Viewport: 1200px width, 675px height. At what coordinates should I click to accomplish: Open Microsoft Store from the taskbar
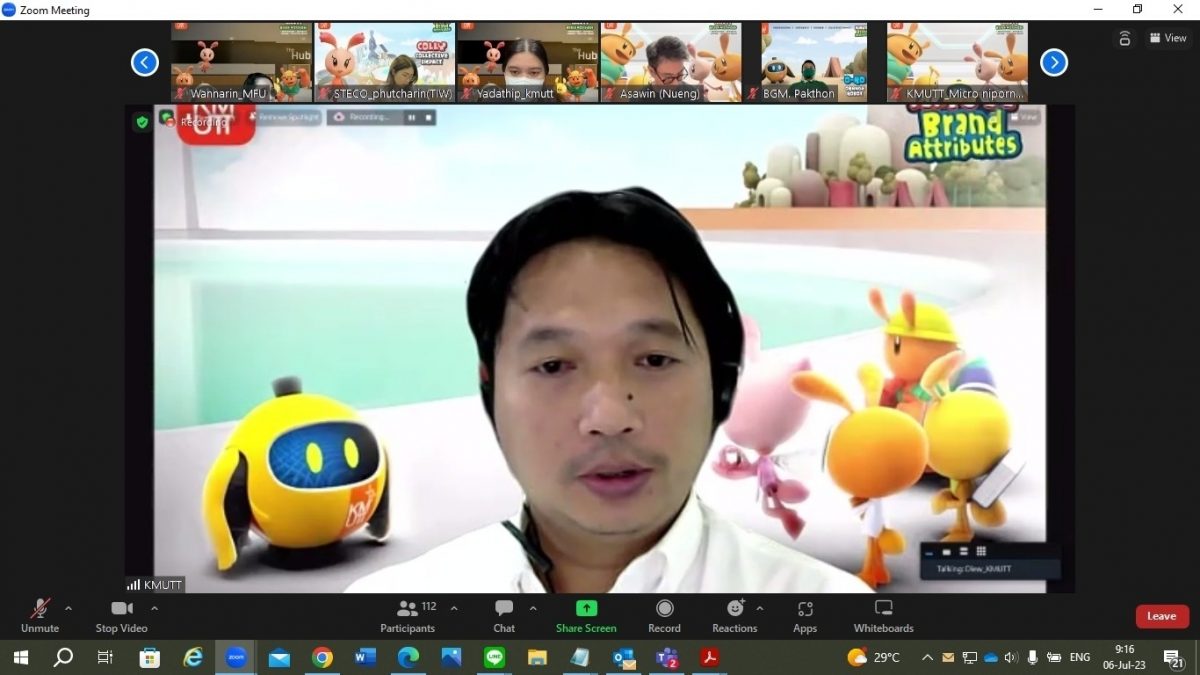click(x=150, y=657)
